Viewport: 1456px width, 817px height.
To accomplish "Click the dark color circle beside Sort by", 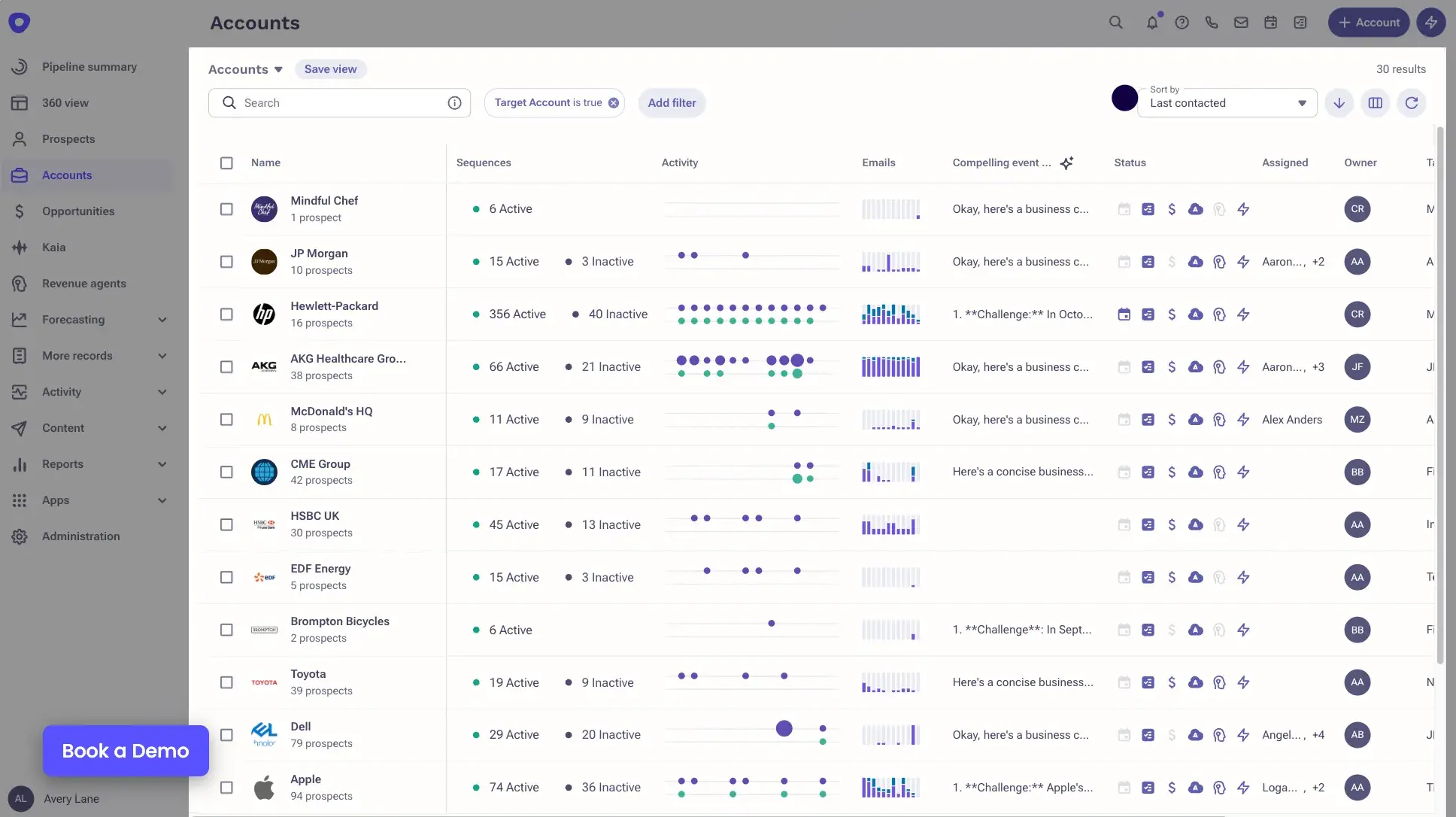I will pos(1124,98).
